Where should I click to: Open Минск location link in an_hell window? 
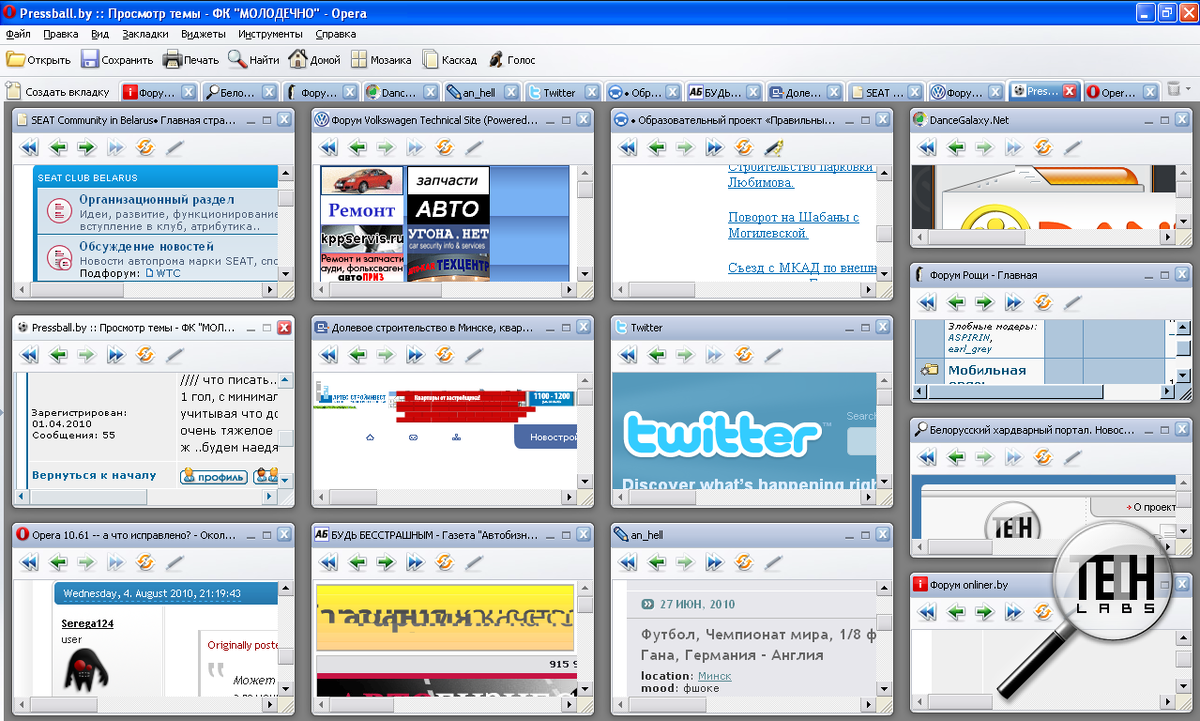(x=714, y=676)
